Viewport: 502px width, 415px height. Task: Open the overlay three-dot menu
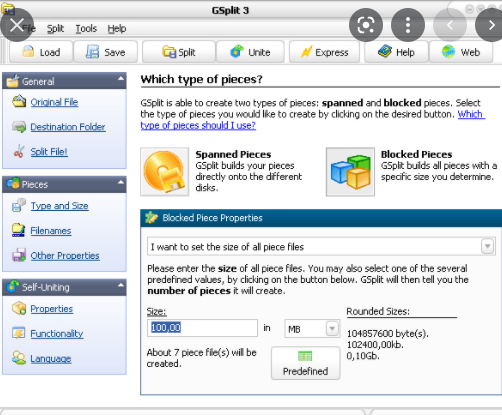408,25
